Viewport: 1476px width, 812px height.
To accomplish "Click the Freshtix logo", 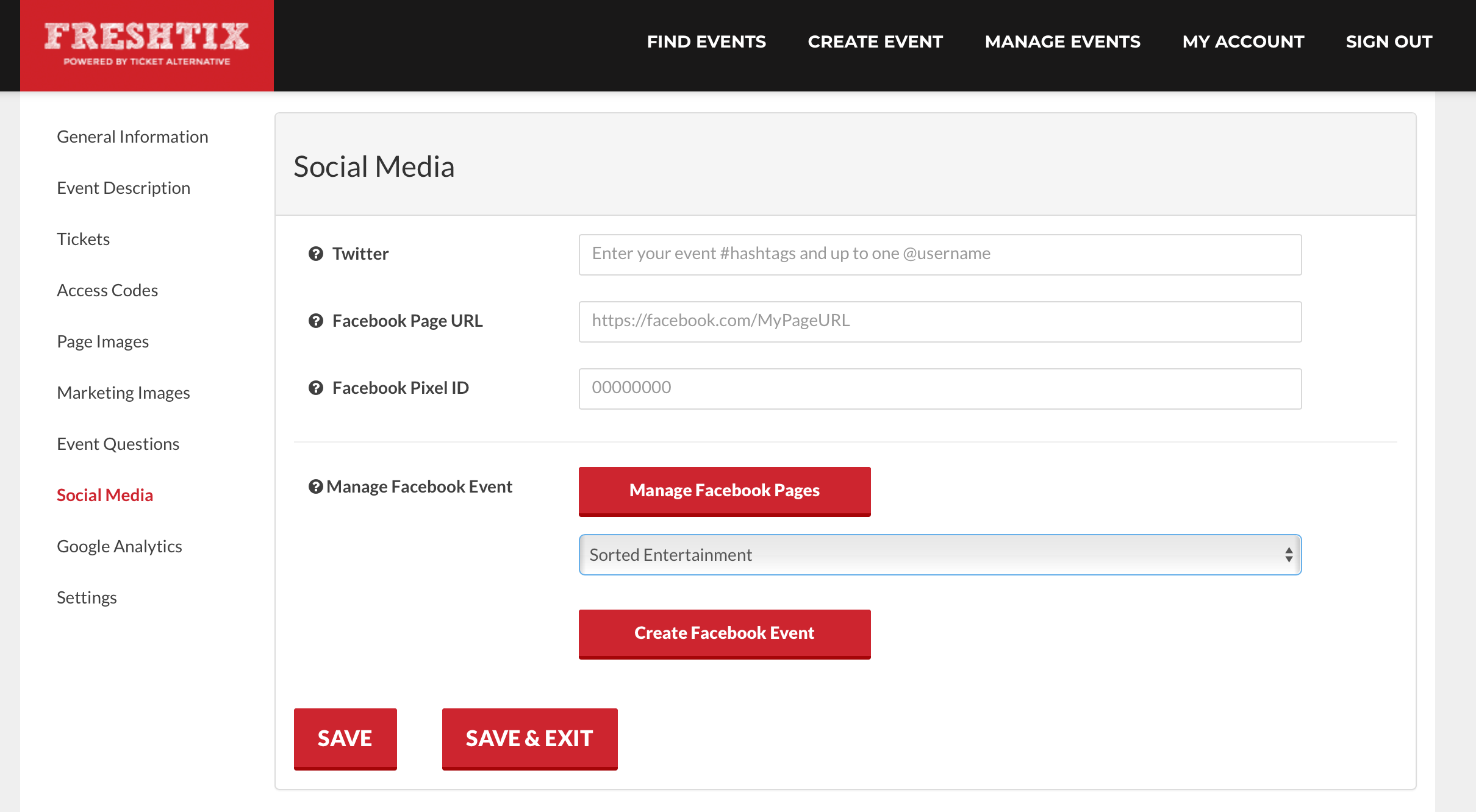I will pyautogui.click(x=147, y=46).
